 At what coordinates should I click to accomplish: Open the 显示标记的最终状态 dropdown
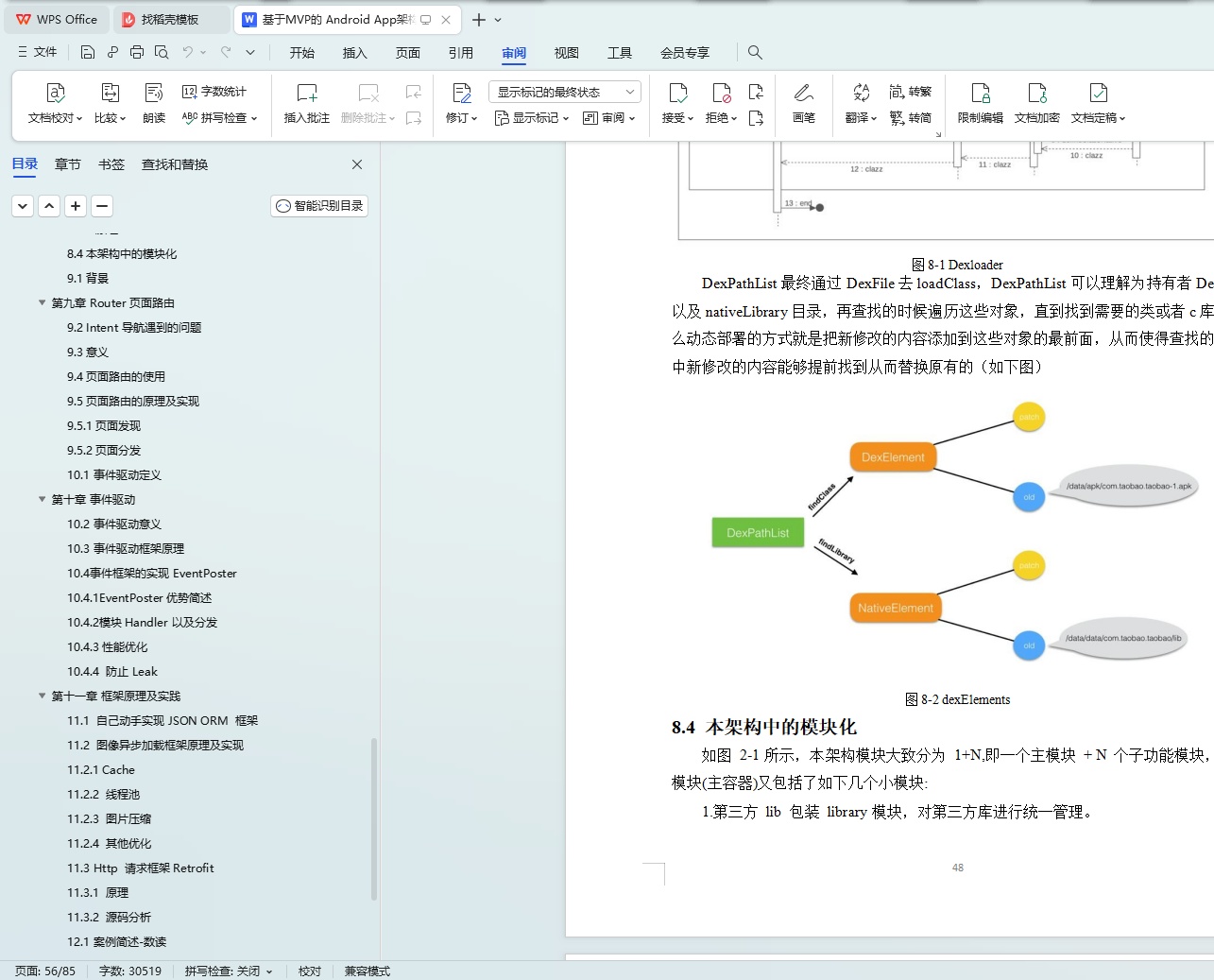click(565, 92)
